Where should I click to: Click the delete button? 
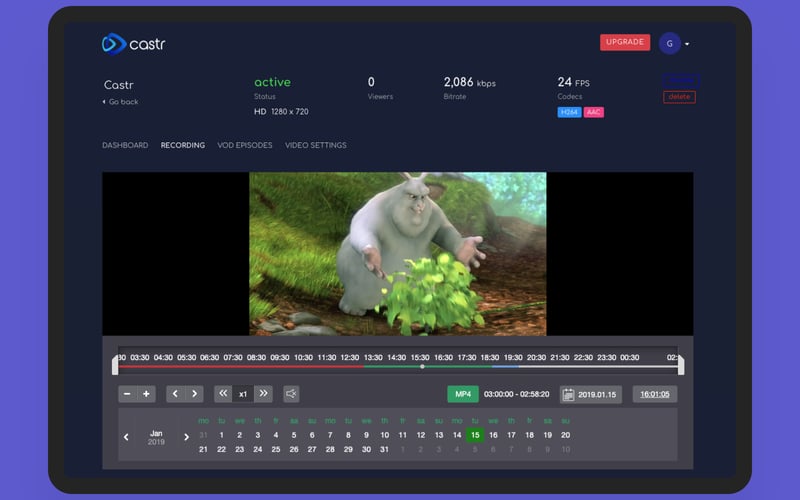tap(679, 97)
